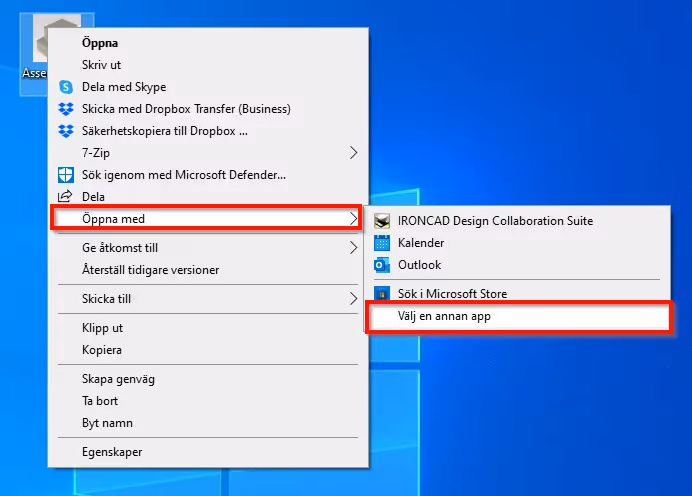
Task: Open the file with Kalender
Action: coord(517,243)
